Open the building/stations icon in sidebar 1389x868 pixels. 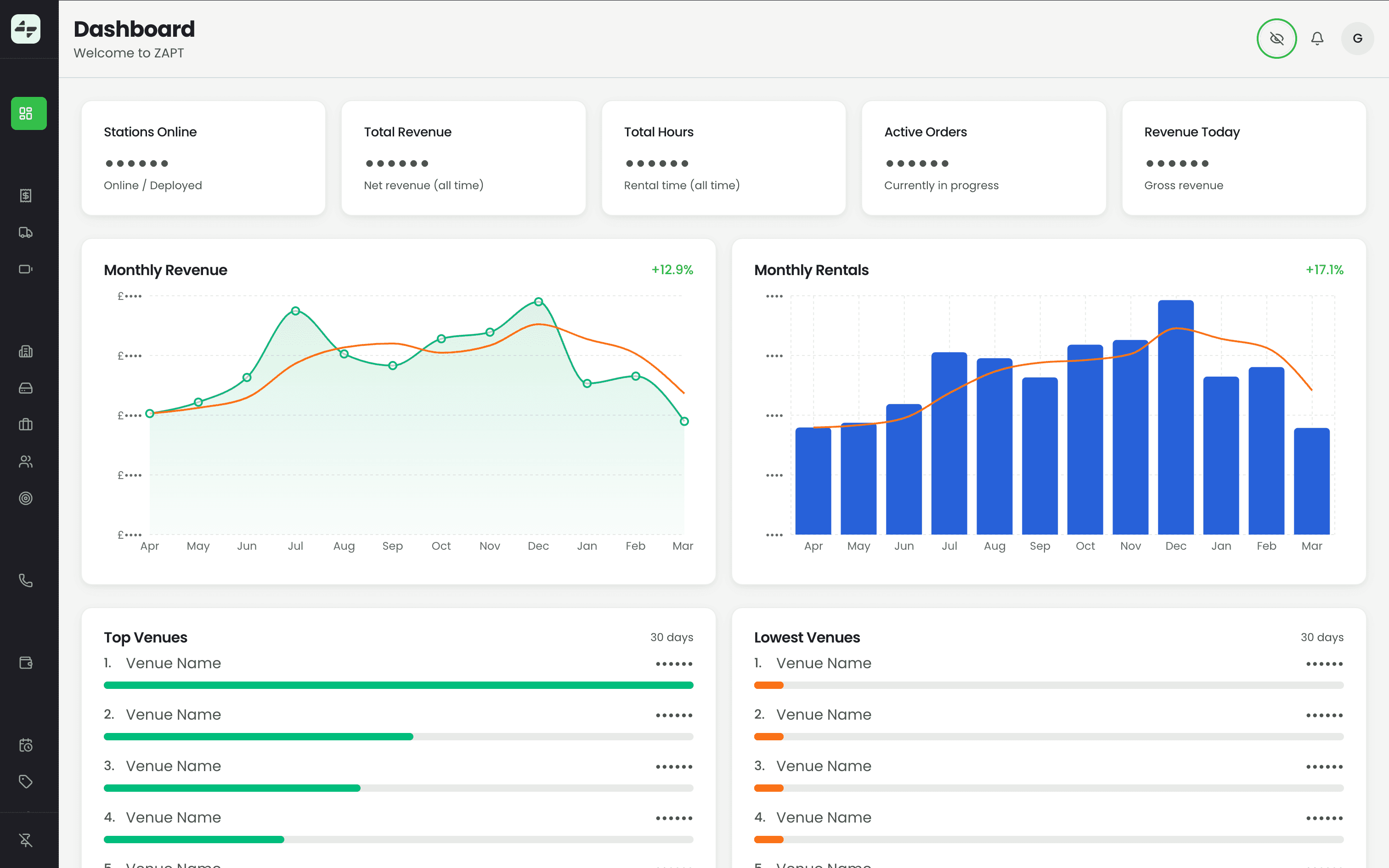[x=26, y=351]
